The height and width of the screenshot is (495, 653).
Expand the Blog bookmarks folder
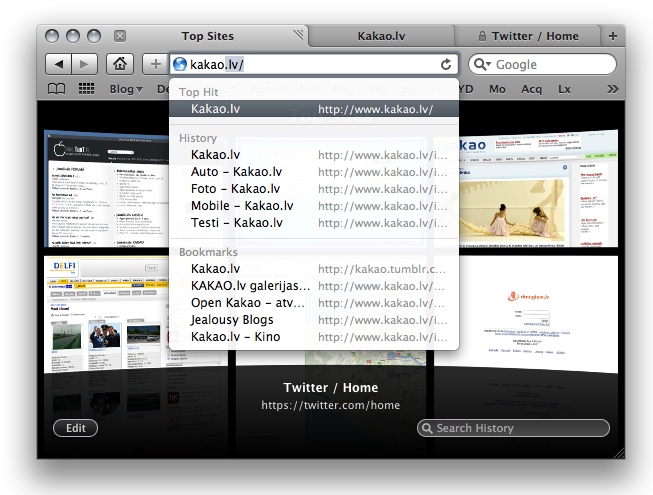coord(126,89)
